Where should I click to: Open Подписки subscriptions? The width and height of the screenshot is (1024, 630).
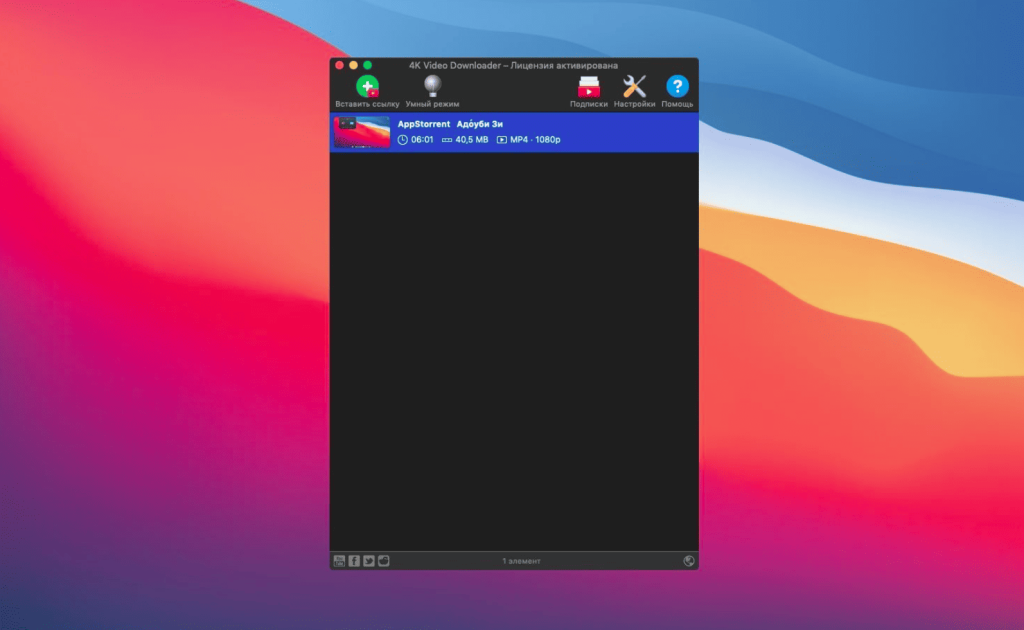point(588,87)
